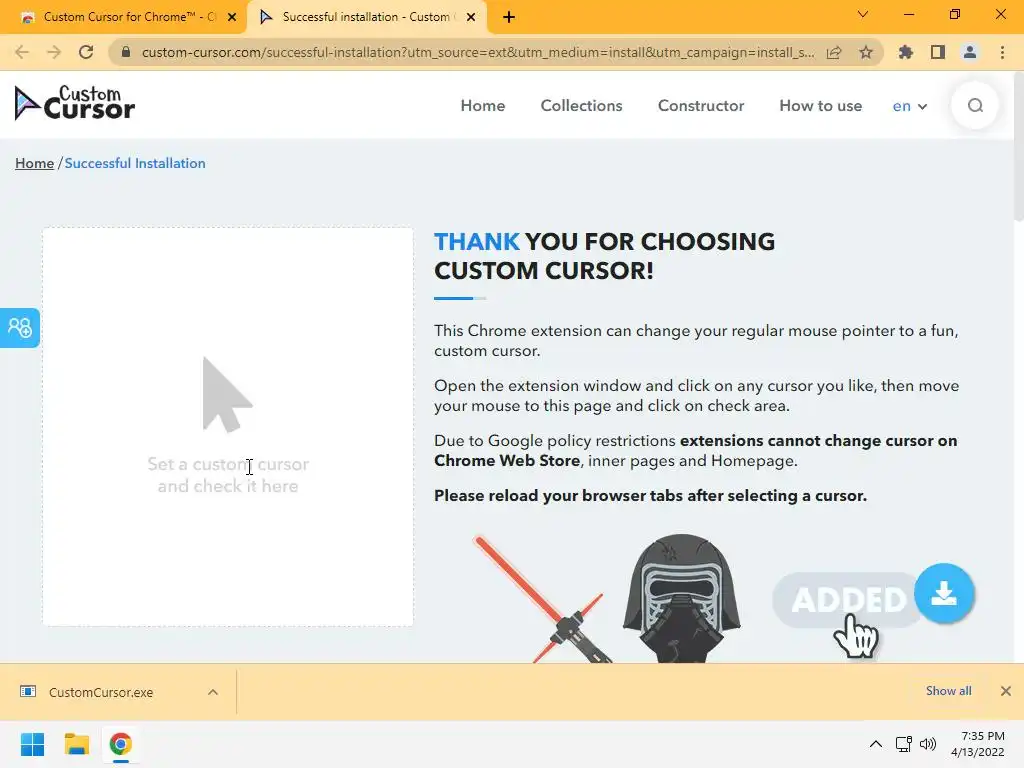Click the browser forward arrow
This screenshot has width=1024, height=768.
(54, 52)
